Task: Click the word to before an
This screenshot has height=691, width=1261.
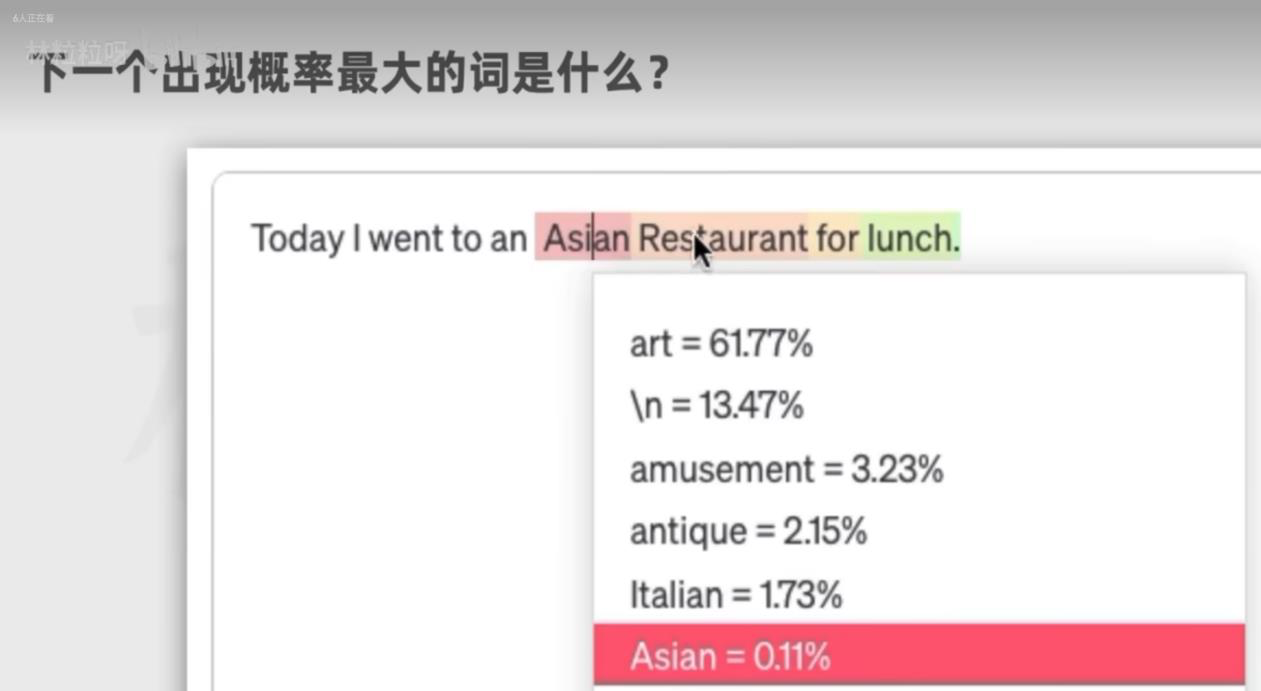Action: [x=468, y=238]
